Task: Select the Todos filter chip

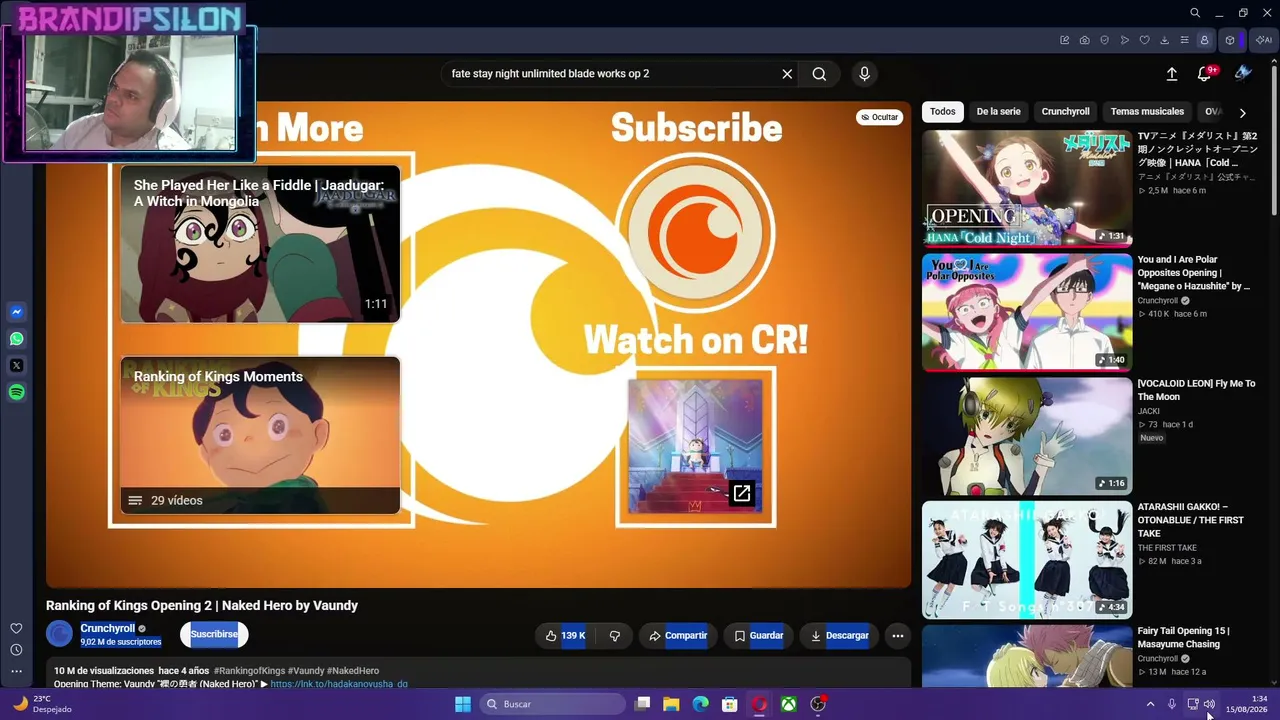Action: coord(943,112)
